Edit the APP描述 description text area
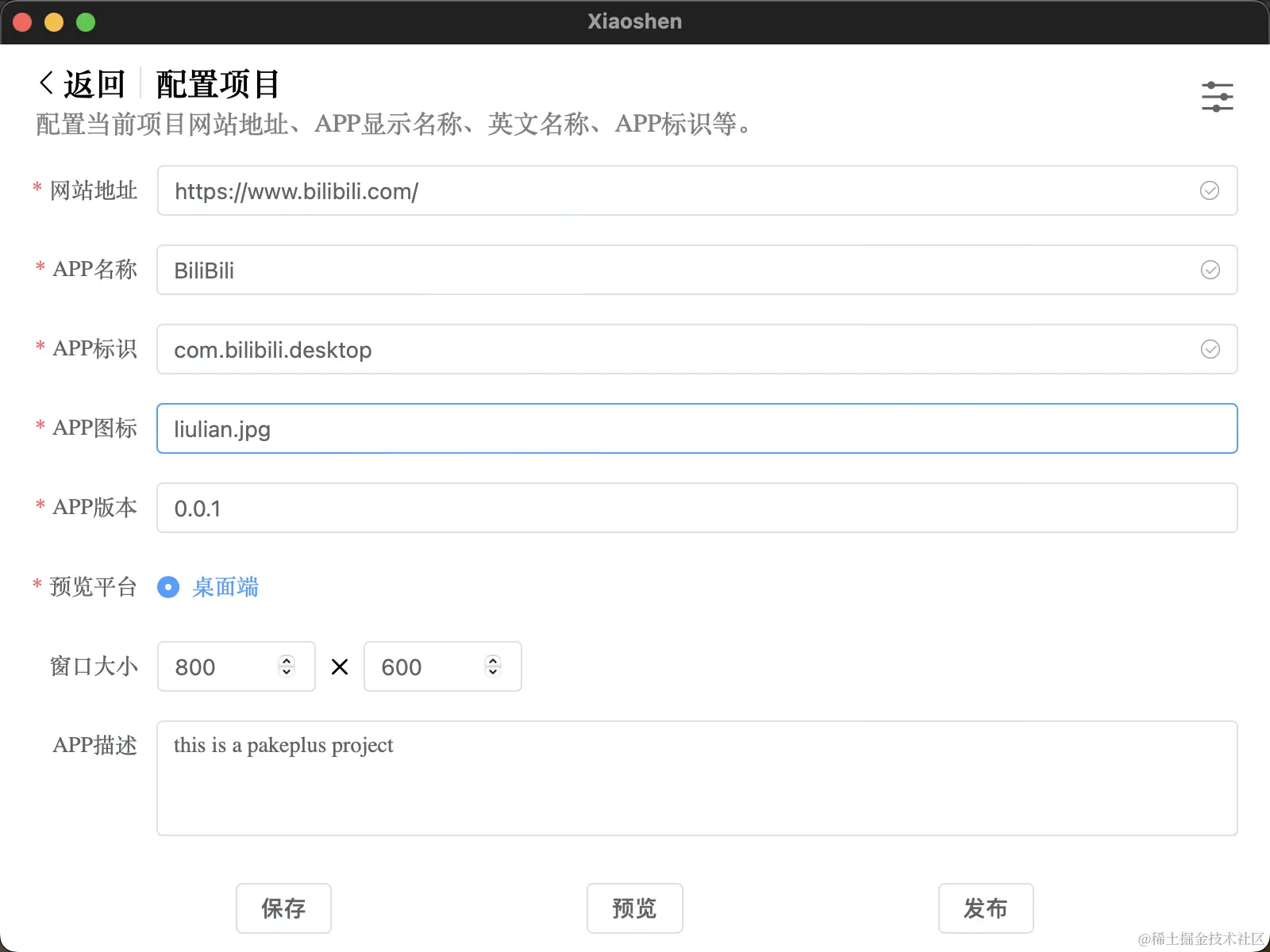 coord(697,778)
